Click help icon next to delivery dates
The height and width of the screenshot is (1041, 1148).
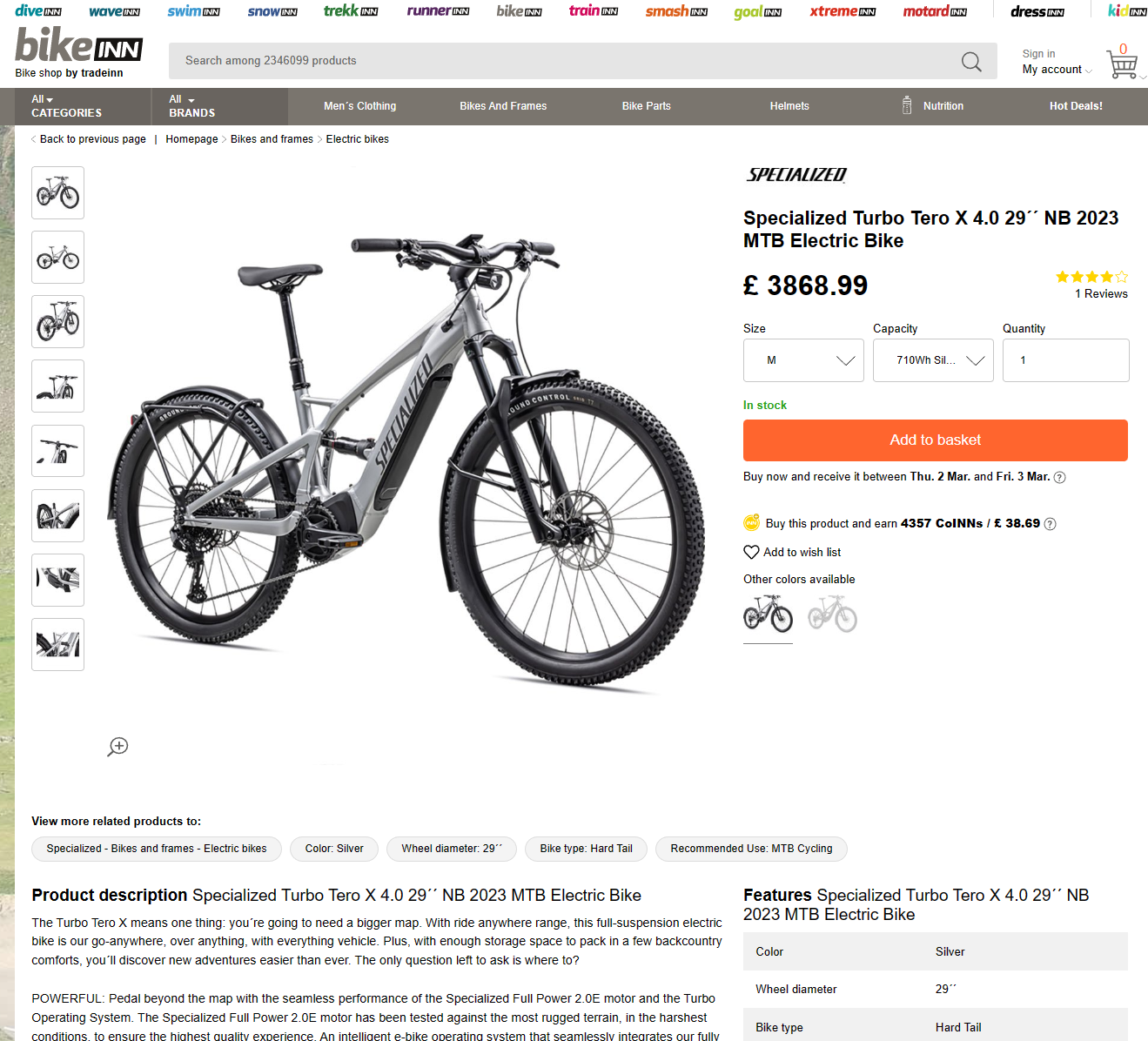pyautogui.click(x=1059, y=477)
